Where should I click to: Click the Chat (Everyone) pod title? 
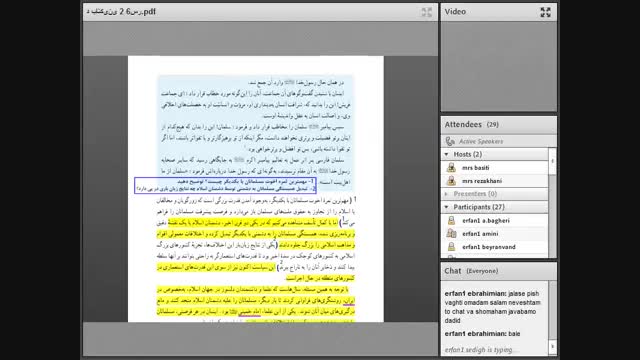pos(471,271)
